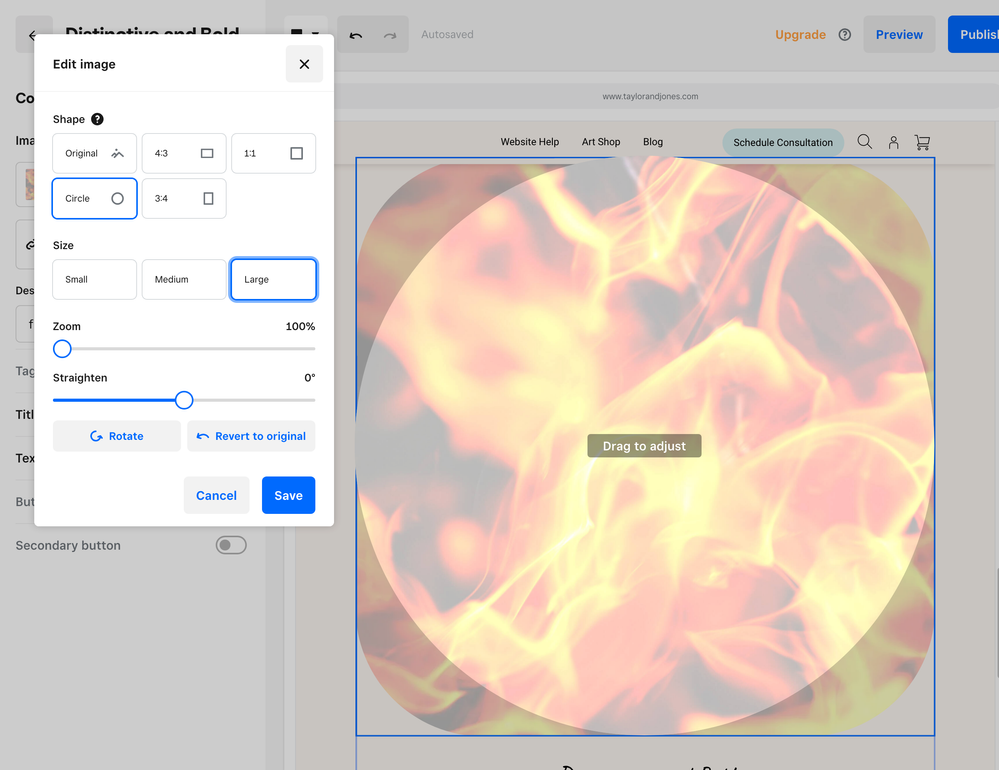The height and width of the screenshot is (770, 999).
Task: Click the undo arrow in top toolbar
Action: (356, 35)
